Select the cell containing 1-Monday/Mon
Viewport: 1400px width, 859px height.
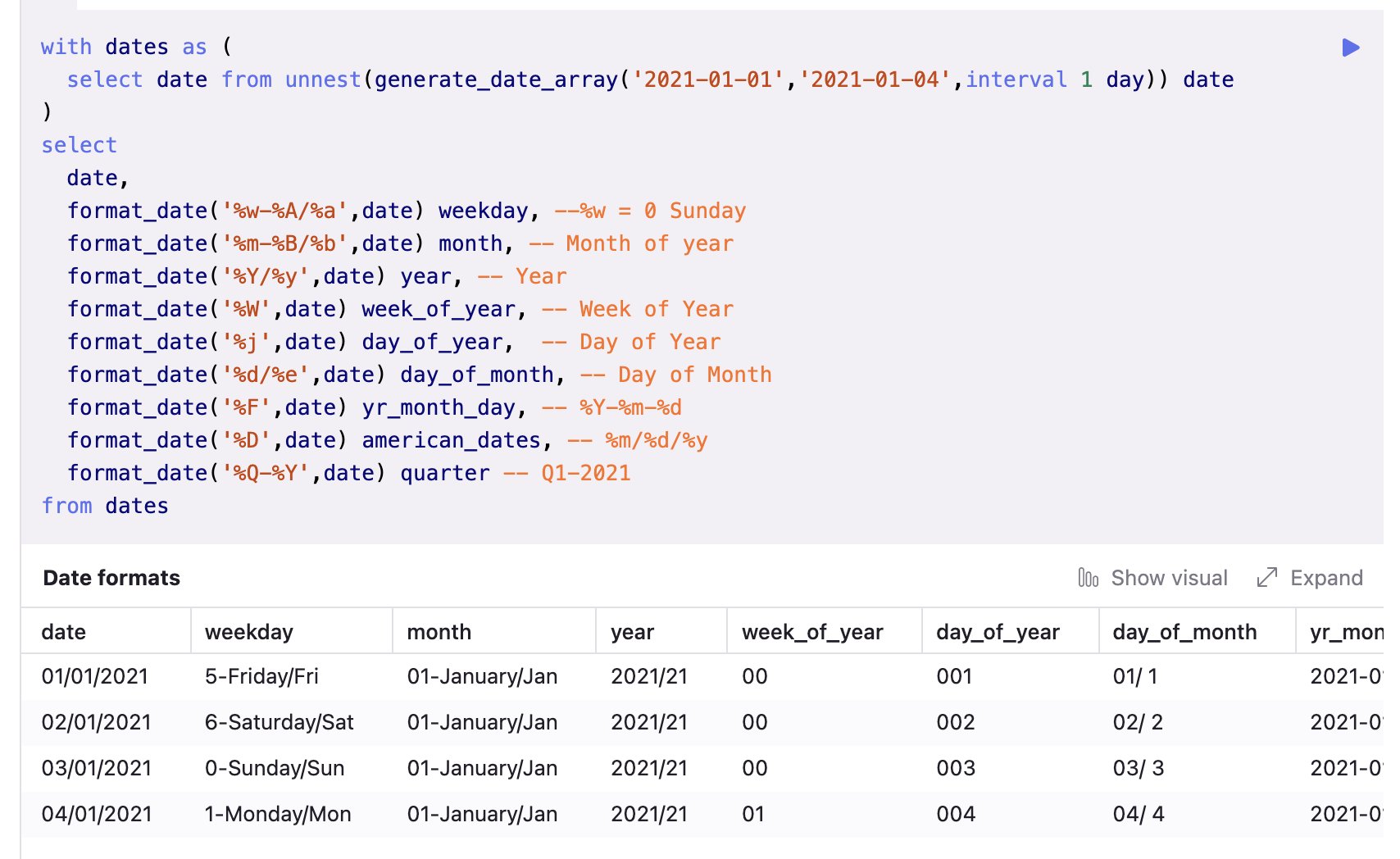278,814
